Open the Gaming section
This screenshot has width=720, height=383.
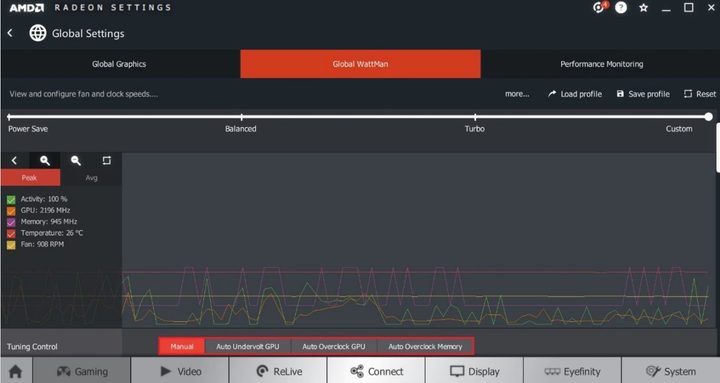click(x=82, y=371)
